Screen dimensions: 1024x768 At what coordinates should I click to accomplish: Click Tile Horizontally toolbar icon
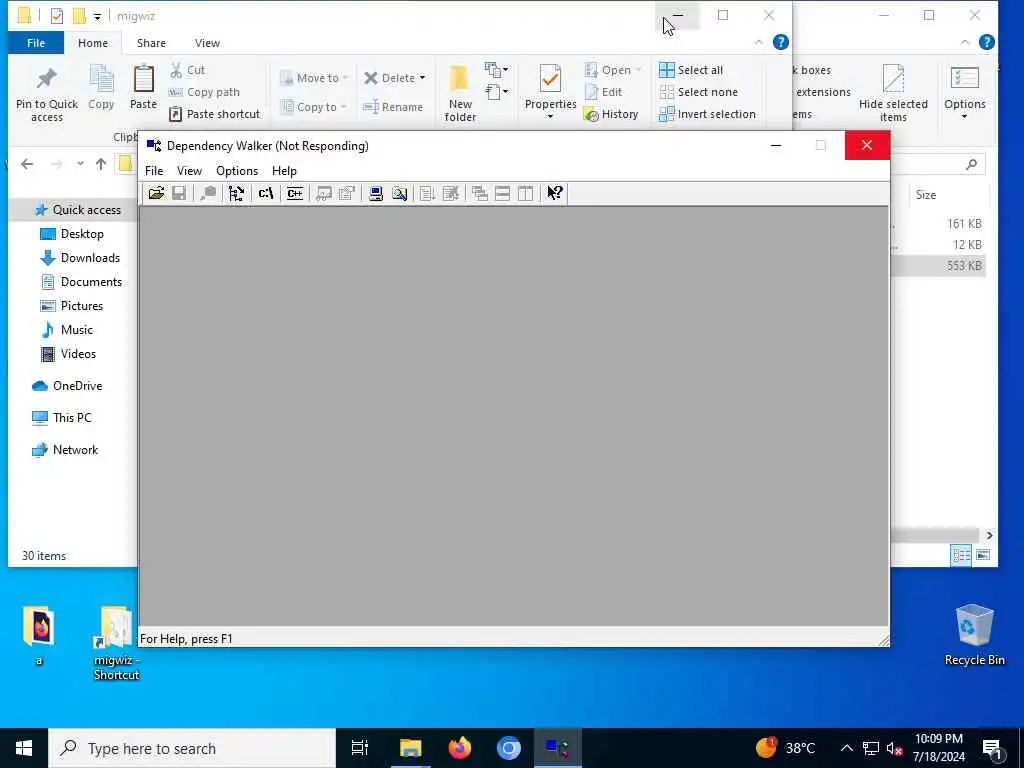(502, 193)
